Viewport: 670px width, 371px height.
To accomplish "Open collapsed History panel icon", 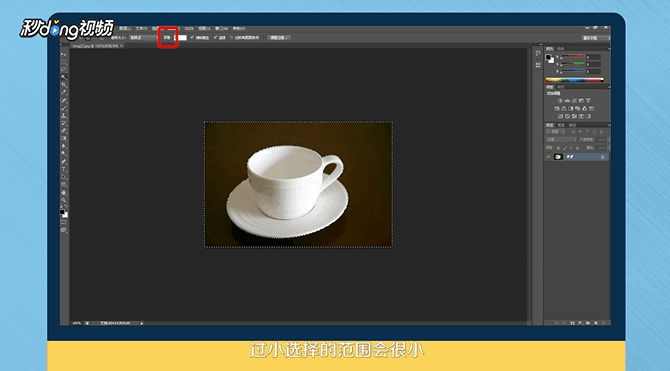I will pos(538,53).
